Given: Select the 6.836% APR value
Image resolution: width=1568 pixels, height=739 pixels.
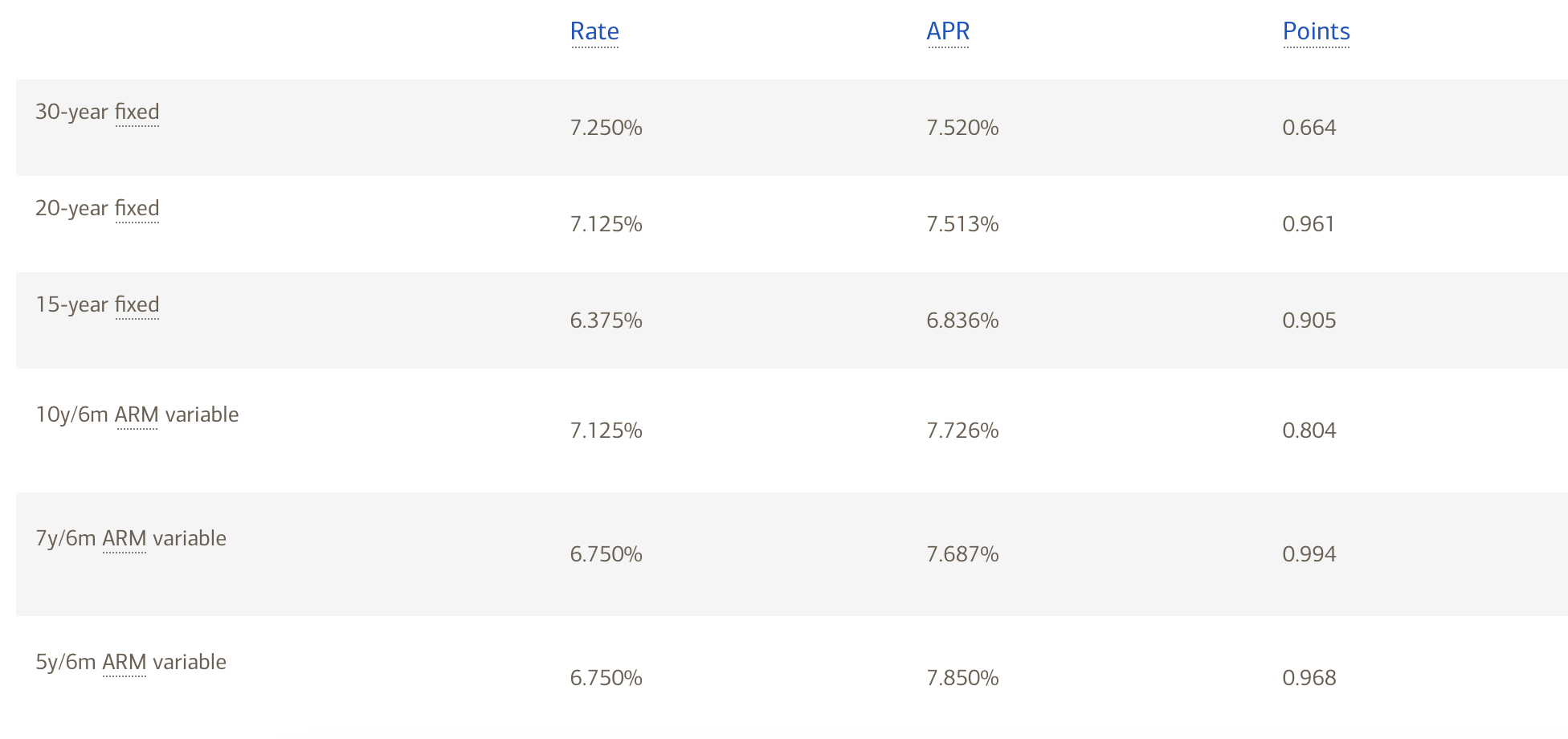Looking at the screenshot, I should (962, 321).
